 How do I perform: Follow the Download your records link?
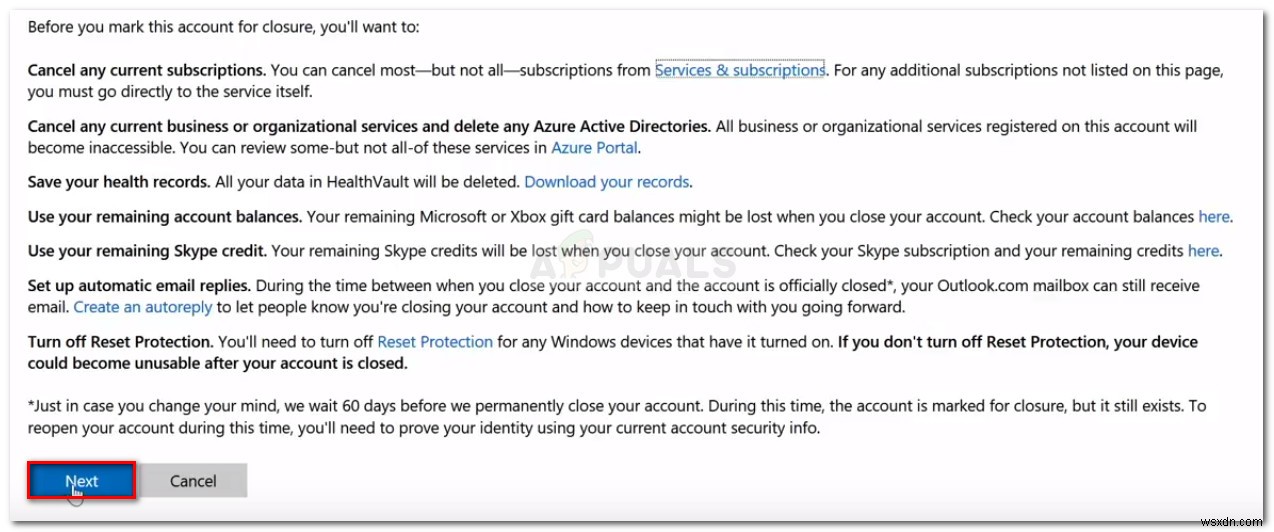(607, 182)
